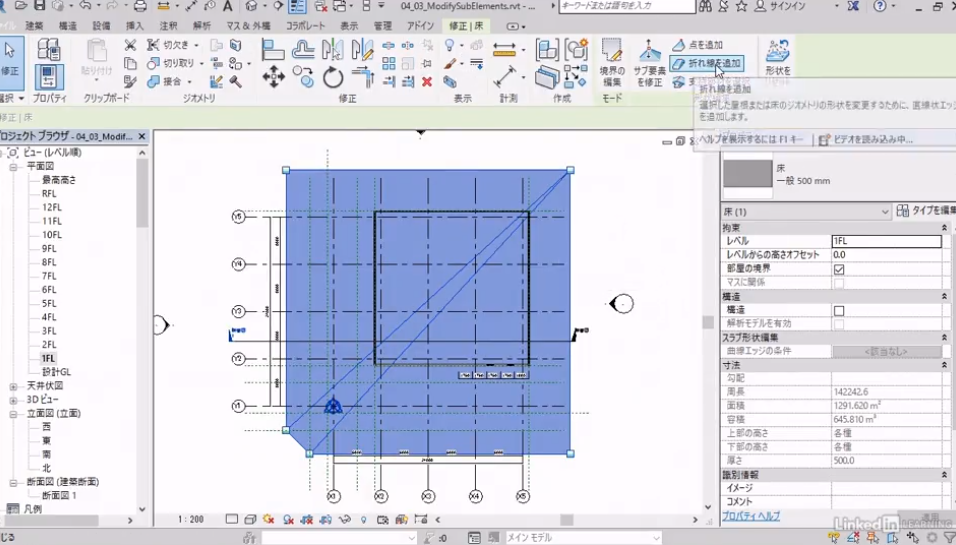The image size is (956, 545).
Task: Click the red Delete X icon
Action: [427, 81]
